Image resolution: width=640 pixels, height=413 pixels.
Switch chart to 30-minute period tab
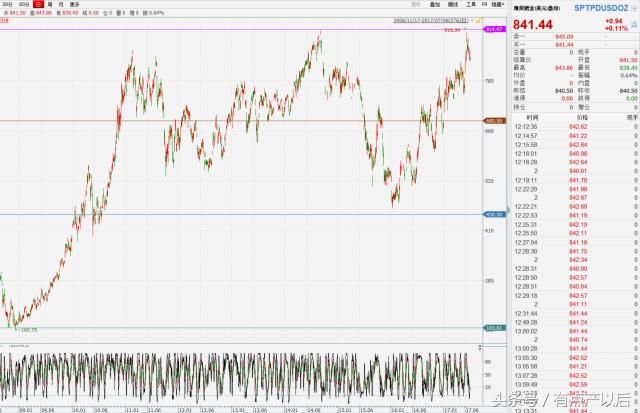(x=7, y=4)
